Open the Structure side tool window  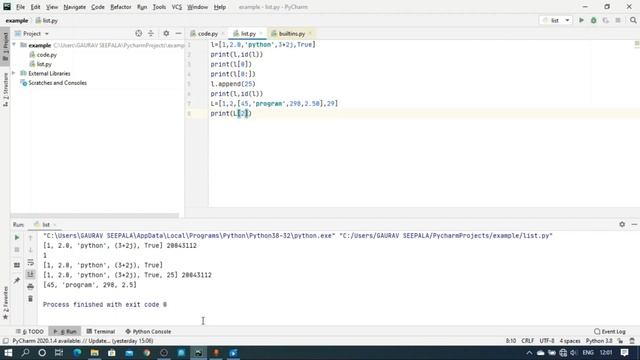(x=5, y=90)
